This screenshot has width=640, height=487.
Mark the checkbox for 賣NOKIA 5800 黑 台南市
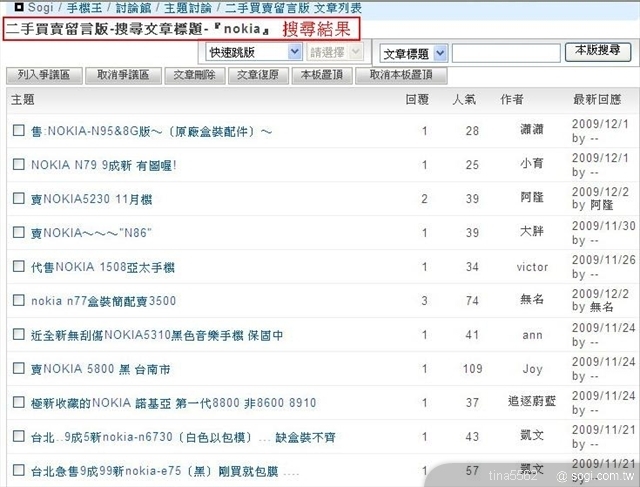point(18,368)
